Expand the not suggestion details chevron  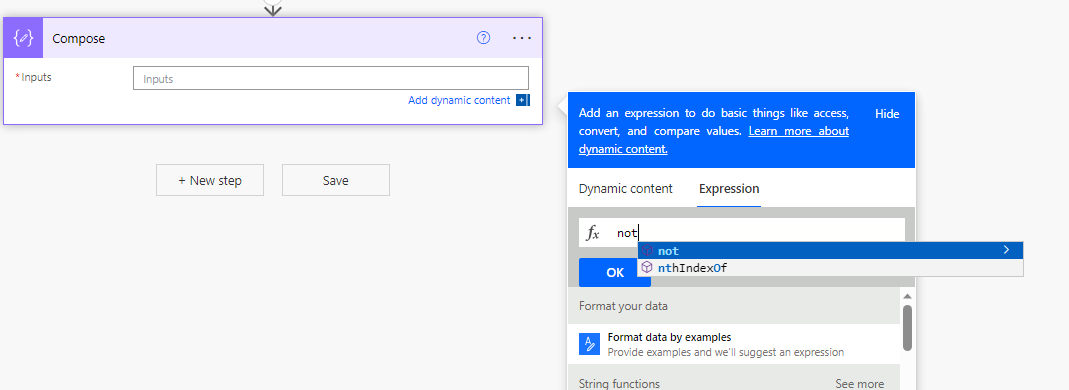(x=1006, y=250)
